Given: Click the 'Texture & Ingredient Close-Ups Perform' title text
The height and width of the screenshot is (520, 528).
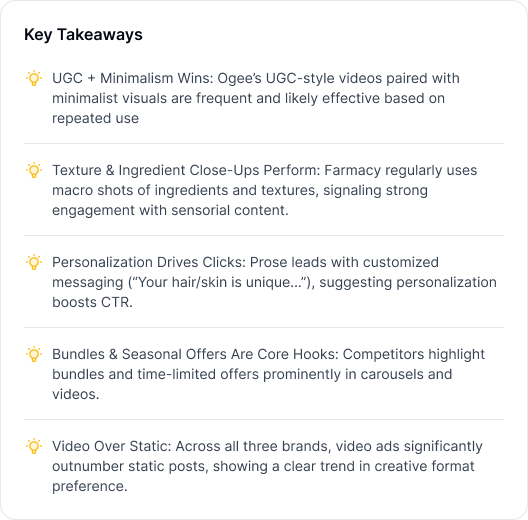Looking at the screenshot, I should pos(186,170).
